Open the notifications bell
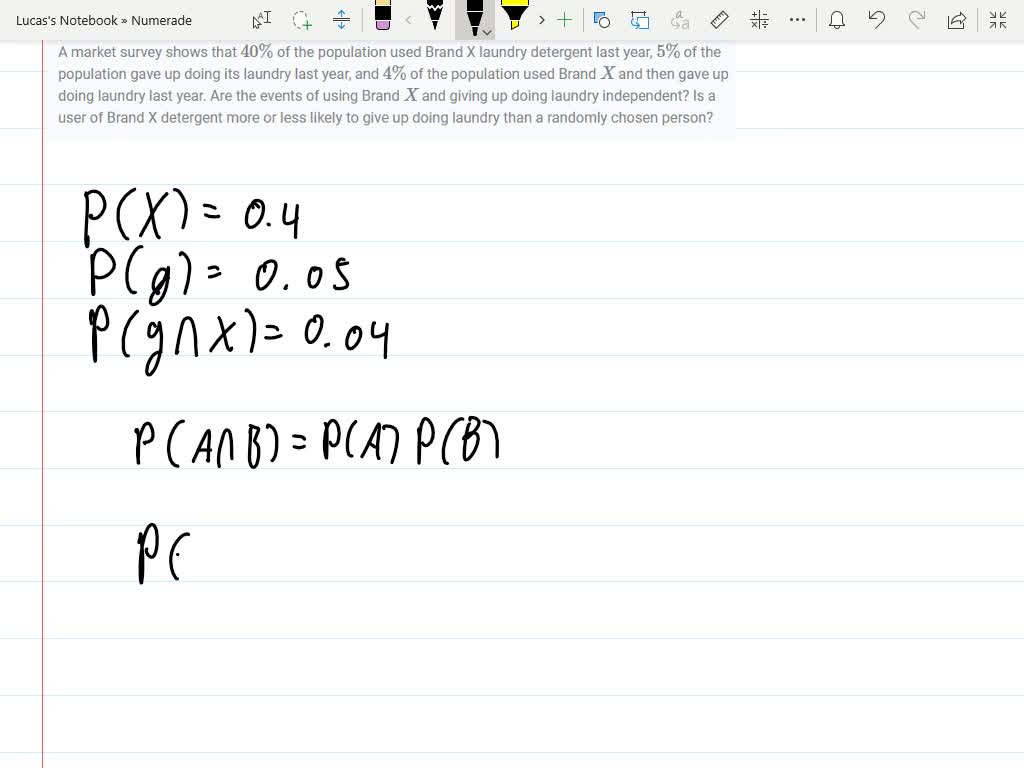This screenshot has height=768, width=1024. tap(838, 20)
